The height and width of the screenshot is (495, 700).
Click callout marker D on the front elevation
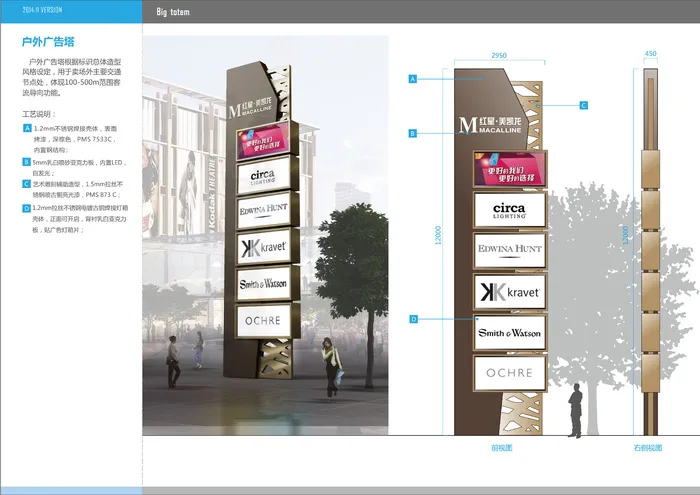pos(412,319)
